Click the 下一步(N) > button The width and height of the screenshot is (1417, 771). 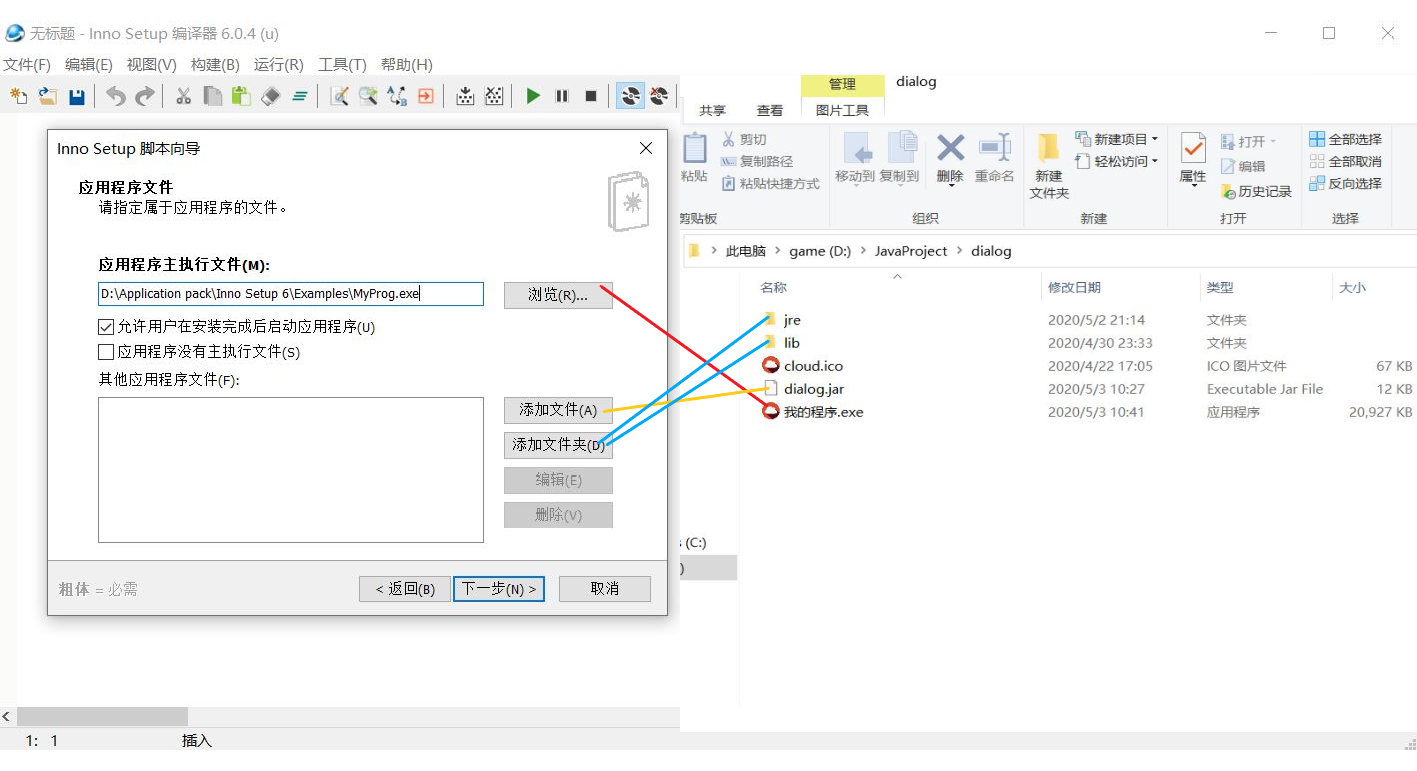pyautogui.click(x=499, y=589)
